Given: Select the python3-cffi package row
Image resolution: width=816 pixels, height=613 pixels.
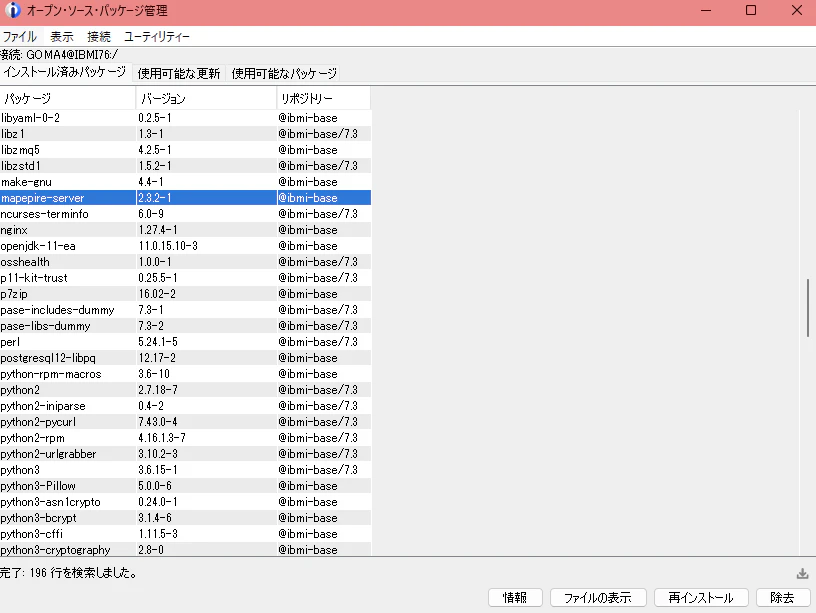Looking at the screenshot, I should pos(185,534).
